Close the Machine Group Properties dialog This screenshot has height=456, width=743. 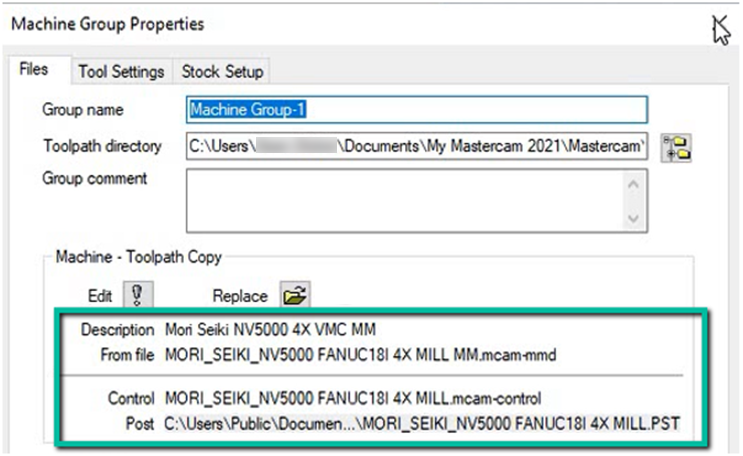click(x=720, y=24)
